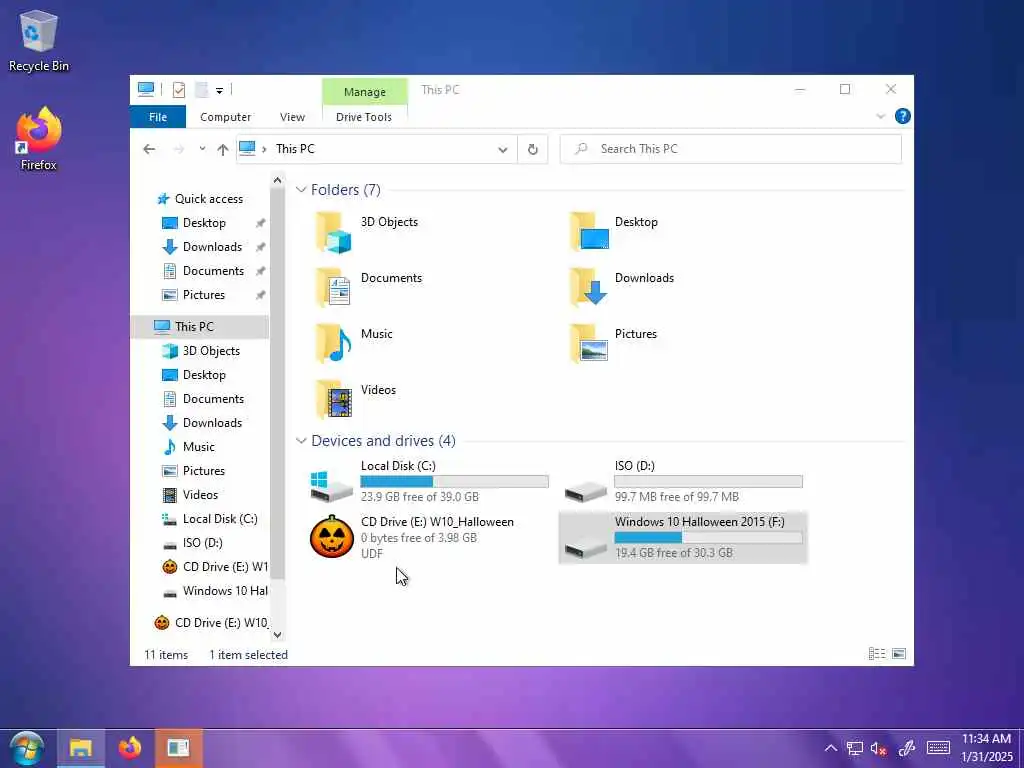1024x768 pixels.
Task: Click the This PC address bar path
Action: (295, 149)
